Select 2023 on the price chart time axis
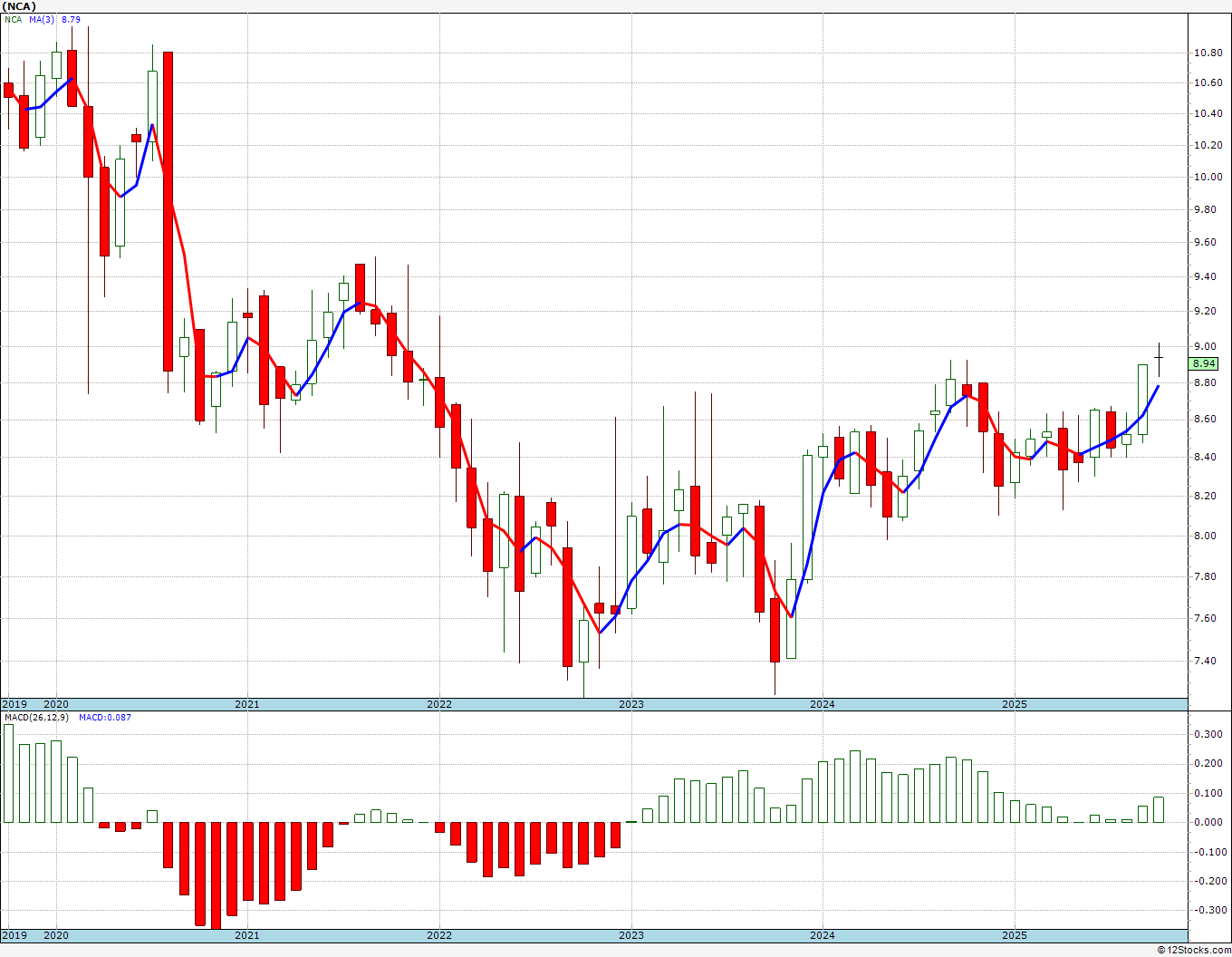This screenshot has height=957, width=1232. 631,704
